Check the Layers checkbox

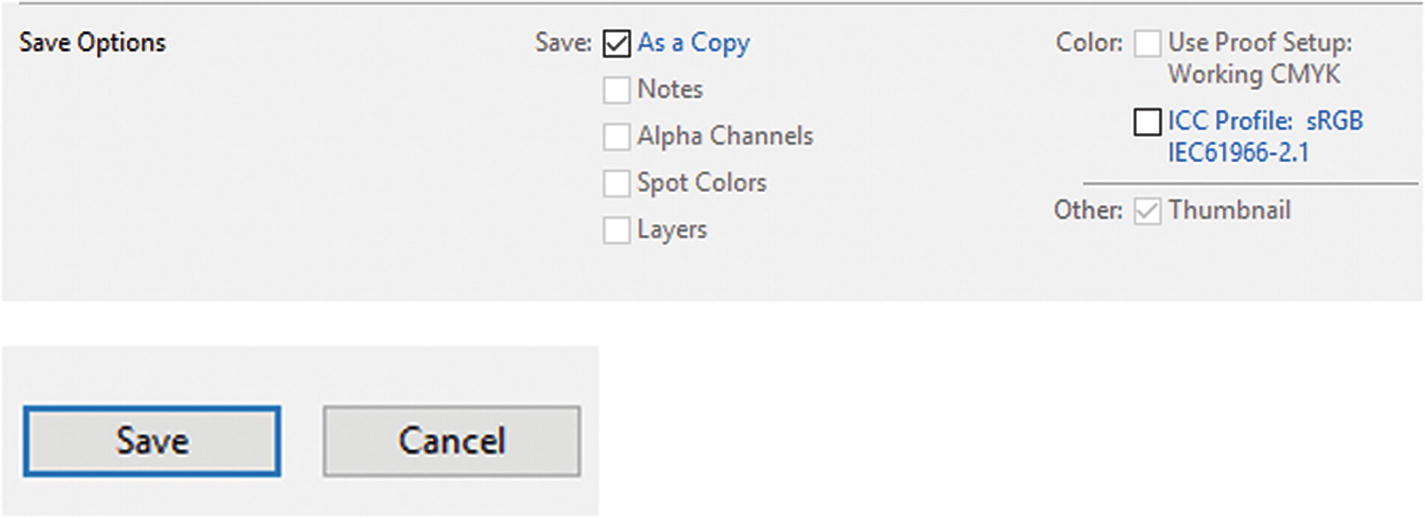pos(617,230)
